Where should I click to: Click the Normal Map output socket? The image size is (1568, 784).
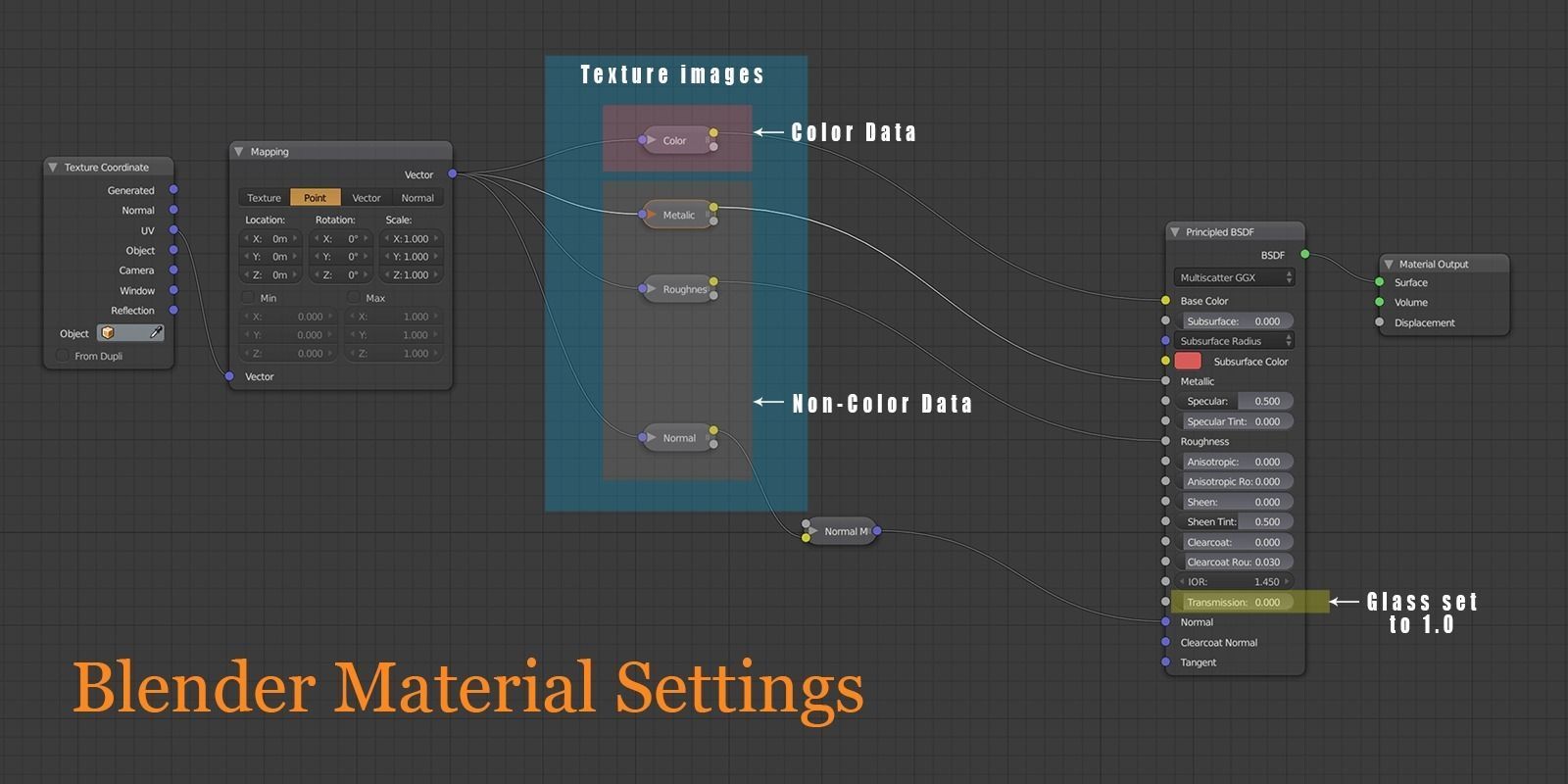(876, 531)
